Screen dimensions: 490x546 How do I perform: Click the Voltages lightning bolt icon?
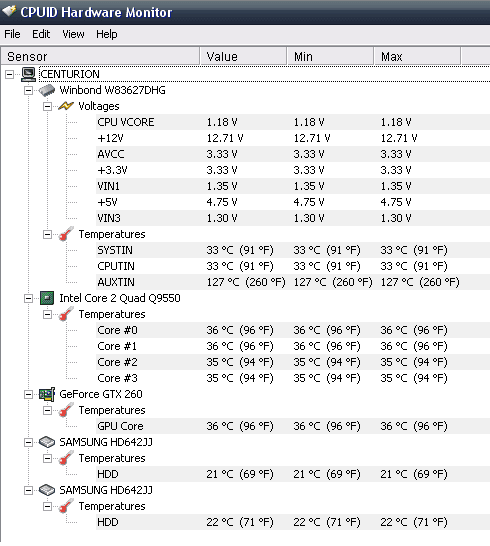tap(66, 106)
